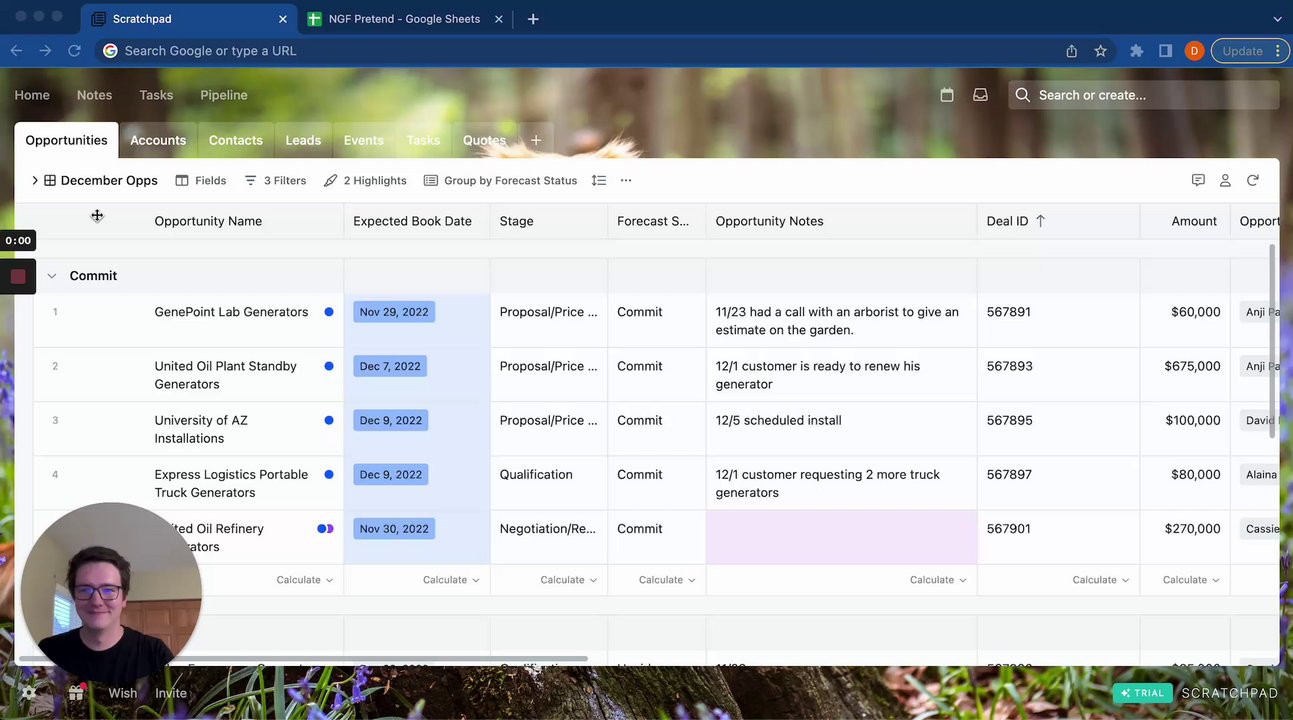This screenshot has height=720, width=1293.
Task: Open Calculate dropdown under Deal ID
Action: 1101,580
